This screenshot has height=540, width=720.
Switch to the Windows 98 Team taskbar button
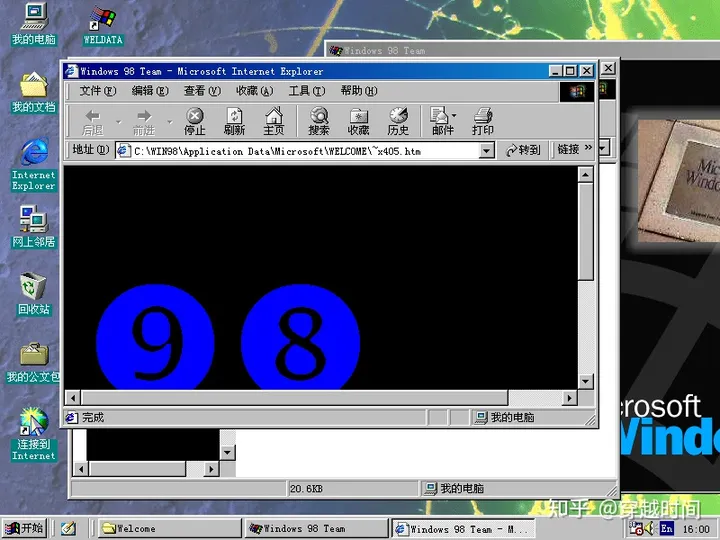pyautogui.click(x=316, y=529)
